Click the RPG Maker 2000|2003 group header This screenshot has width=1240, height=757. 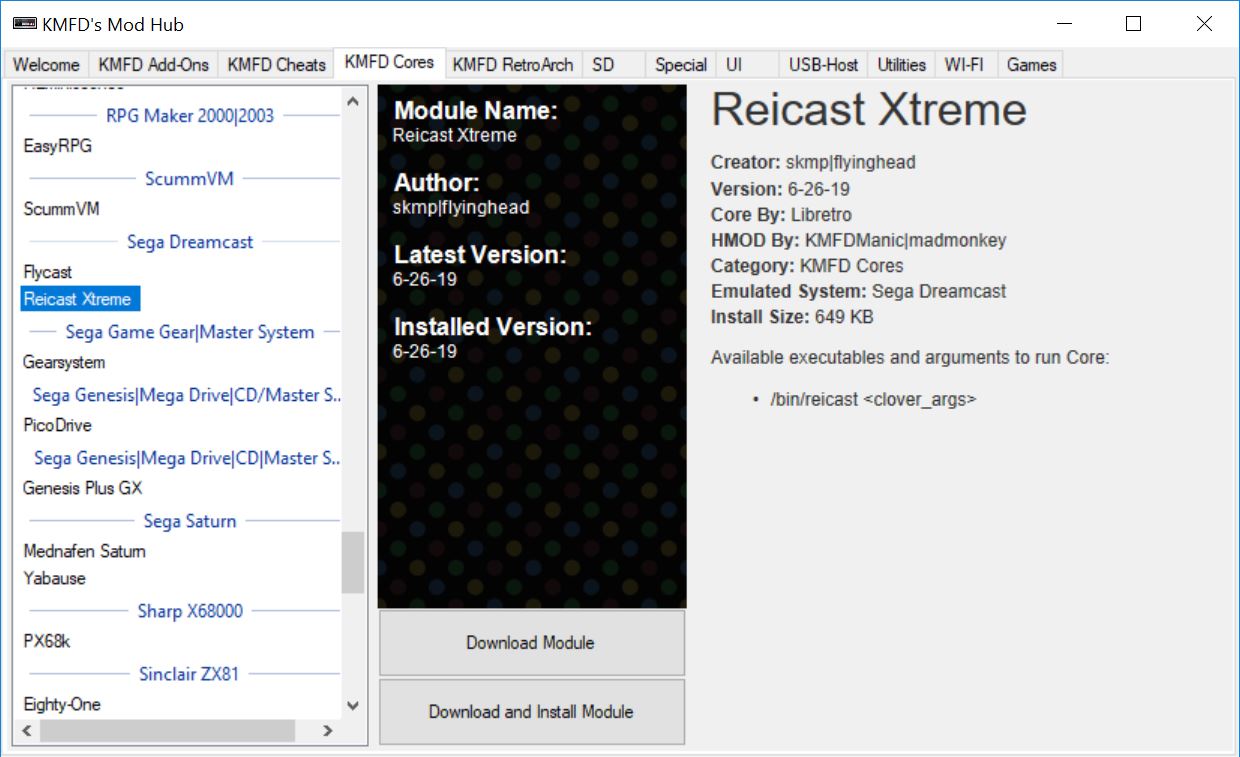pos(190,115)
